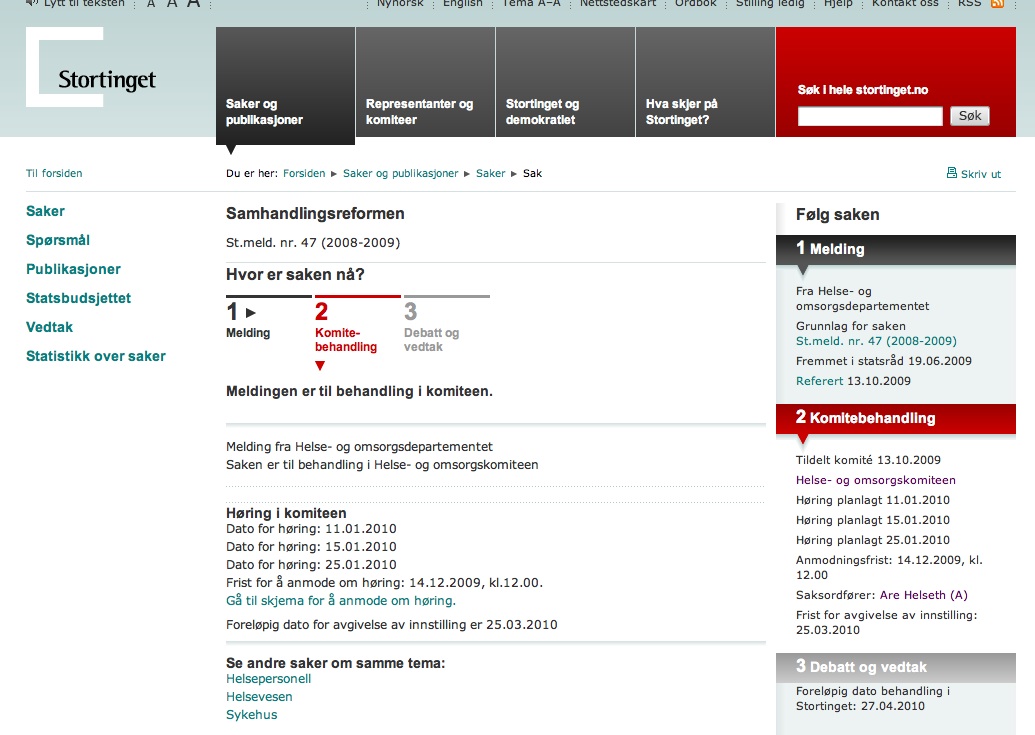Click the red 2 Komitebehandling header in Følg saken

(x=896, y=418)
